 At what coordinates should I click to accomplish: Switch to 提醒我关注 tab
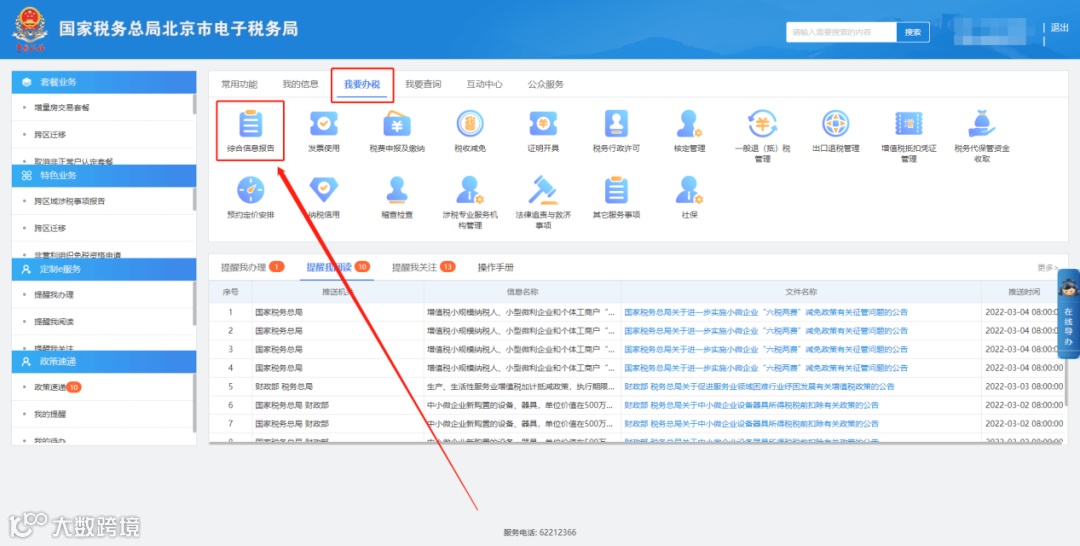424,267
